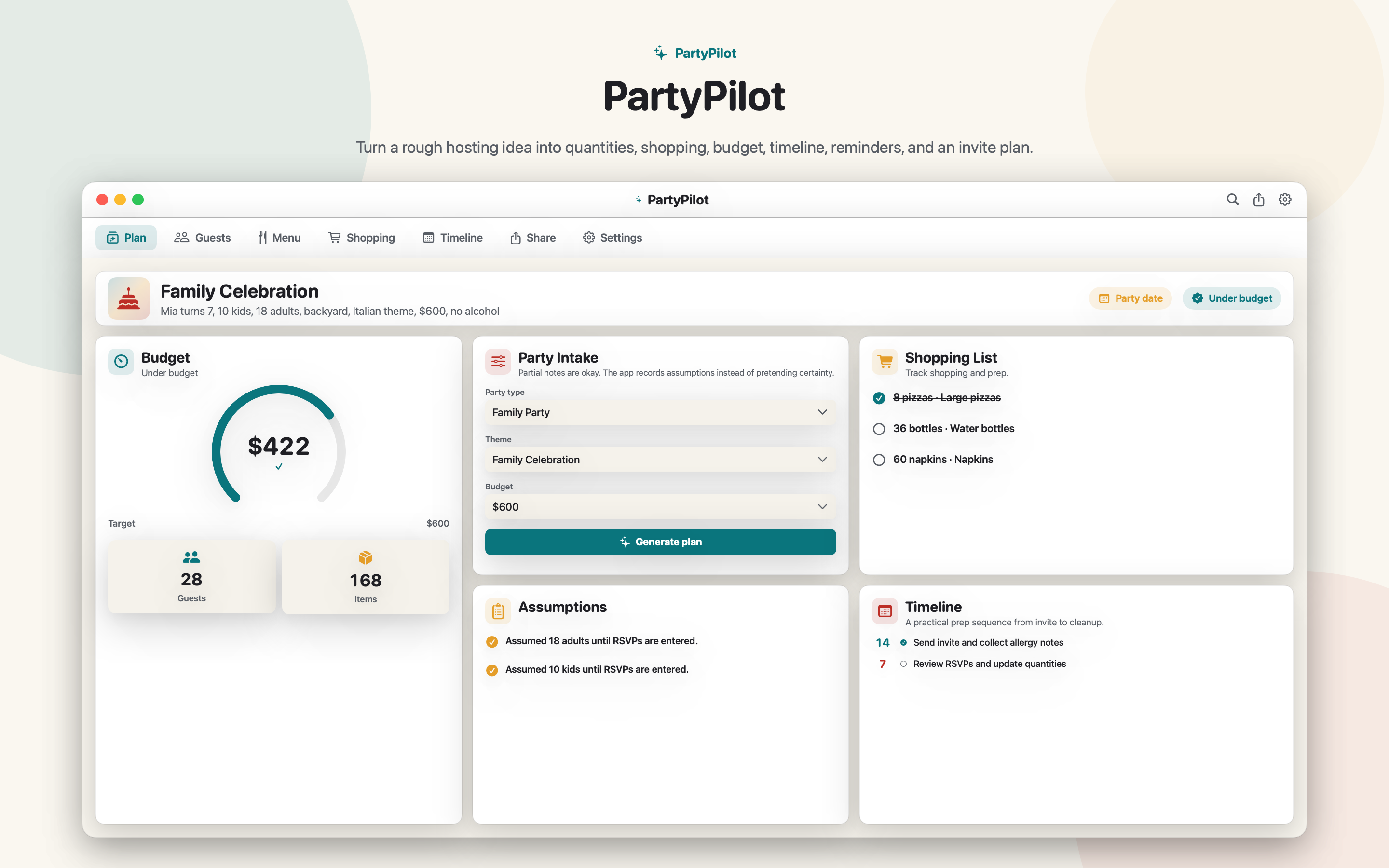1389x868 pixels.
Task: Switch to the Plan tab
Action: [x=126, y=238]
